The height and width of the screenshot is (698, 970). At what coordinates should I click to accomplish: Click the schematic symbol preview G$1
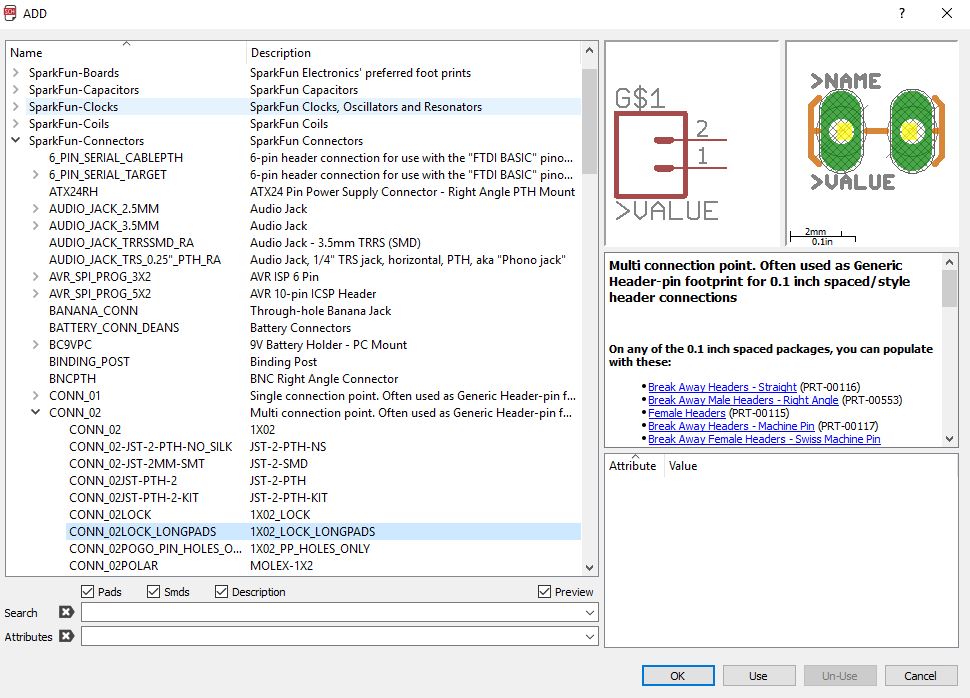(x=691, y=144)
